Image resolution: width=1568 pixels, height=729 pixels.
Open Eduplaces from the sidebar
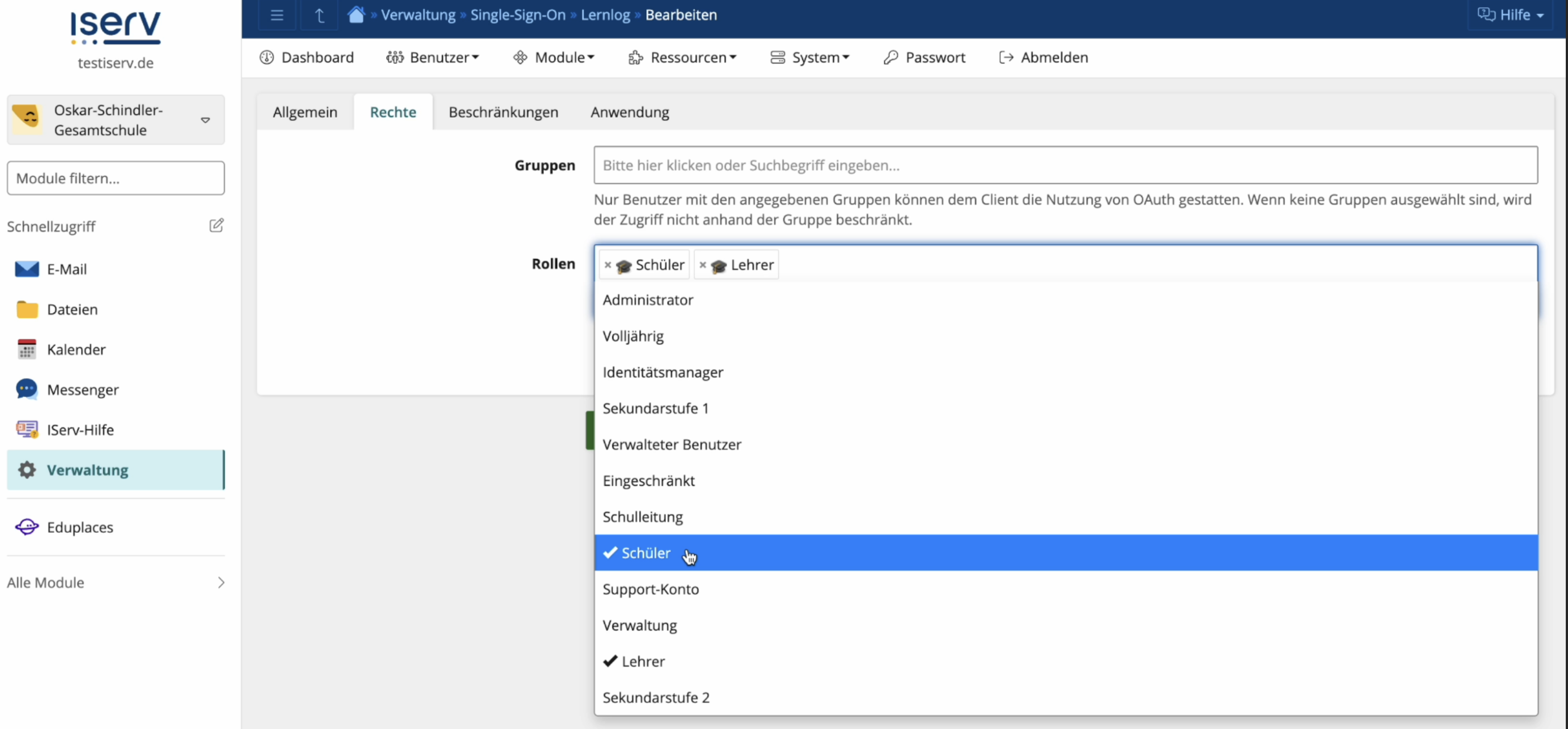(80, 527)
